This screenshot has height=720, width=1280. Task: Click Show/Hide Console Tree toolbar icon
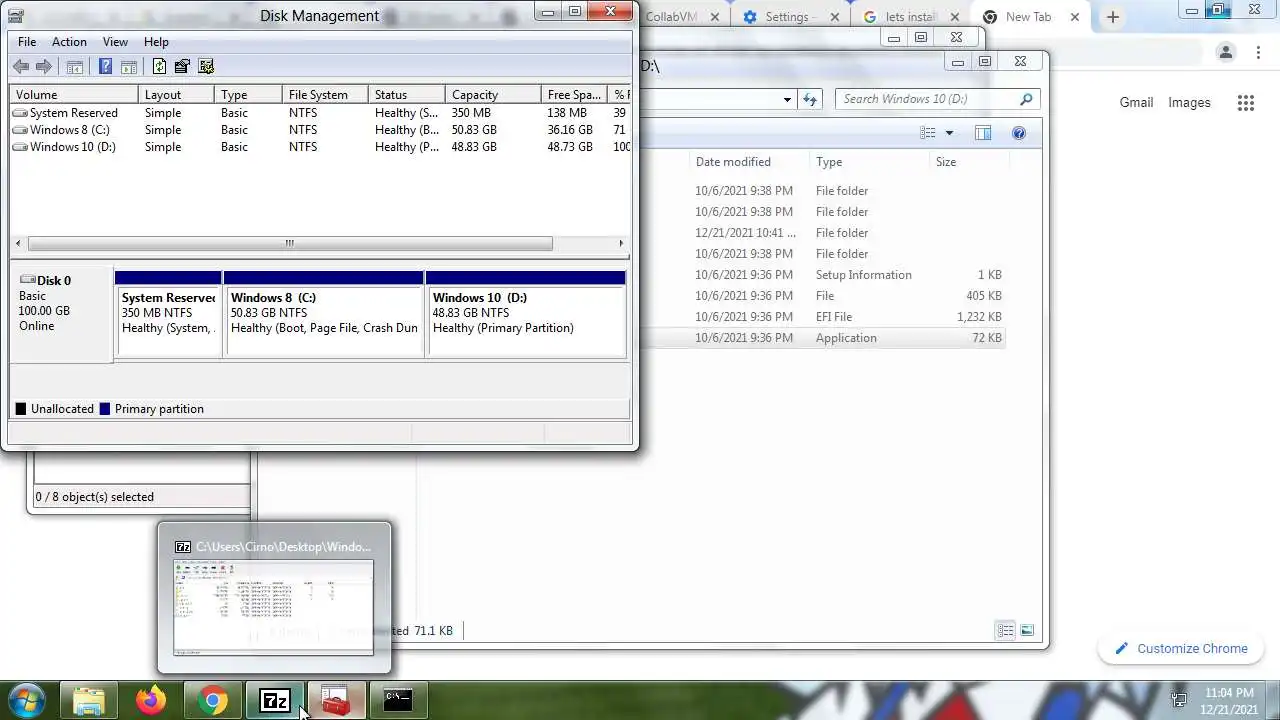(74, 66)
